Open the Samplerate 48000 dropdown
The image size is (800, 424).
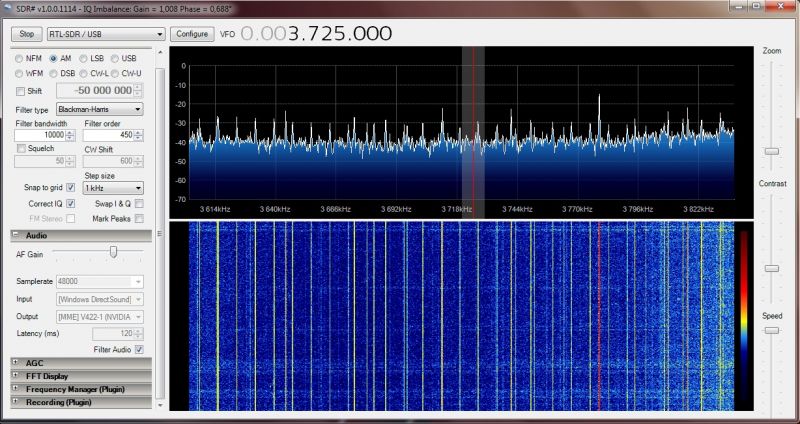pyautogui.click(x=99, y=282)
